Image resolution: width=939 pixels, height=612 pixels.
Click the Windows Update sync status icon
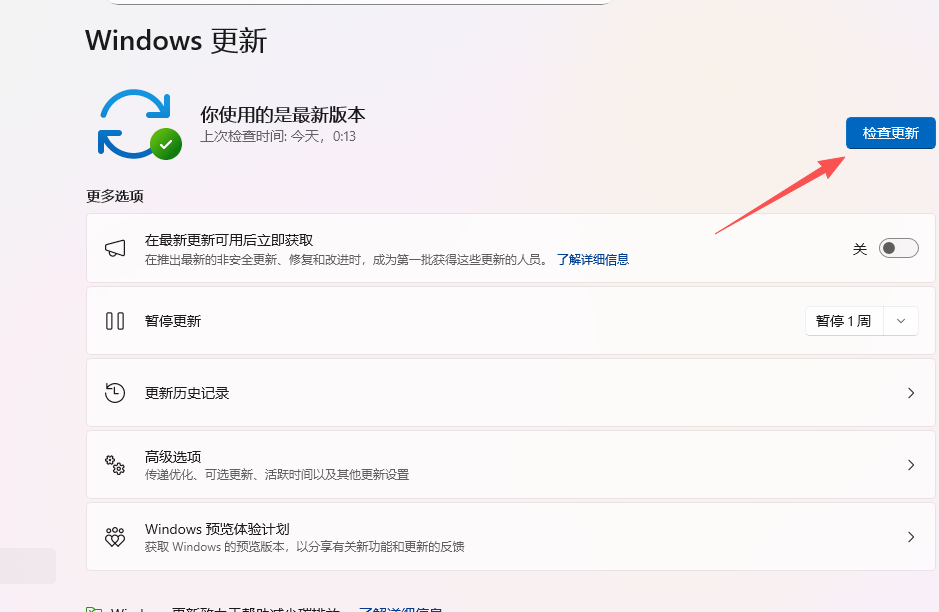coord(135,124)
